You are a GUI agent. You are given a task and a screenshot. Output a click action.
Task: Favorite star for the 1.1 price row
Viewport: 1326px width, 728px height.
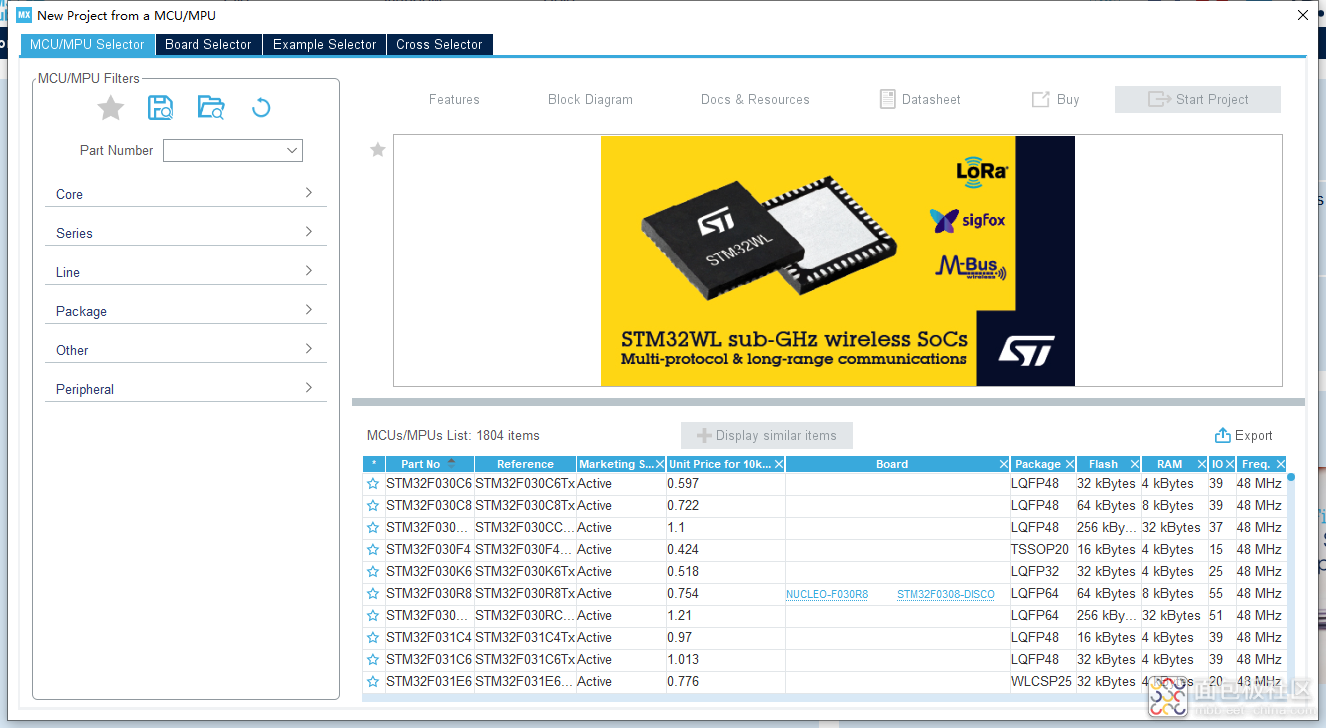373,528
